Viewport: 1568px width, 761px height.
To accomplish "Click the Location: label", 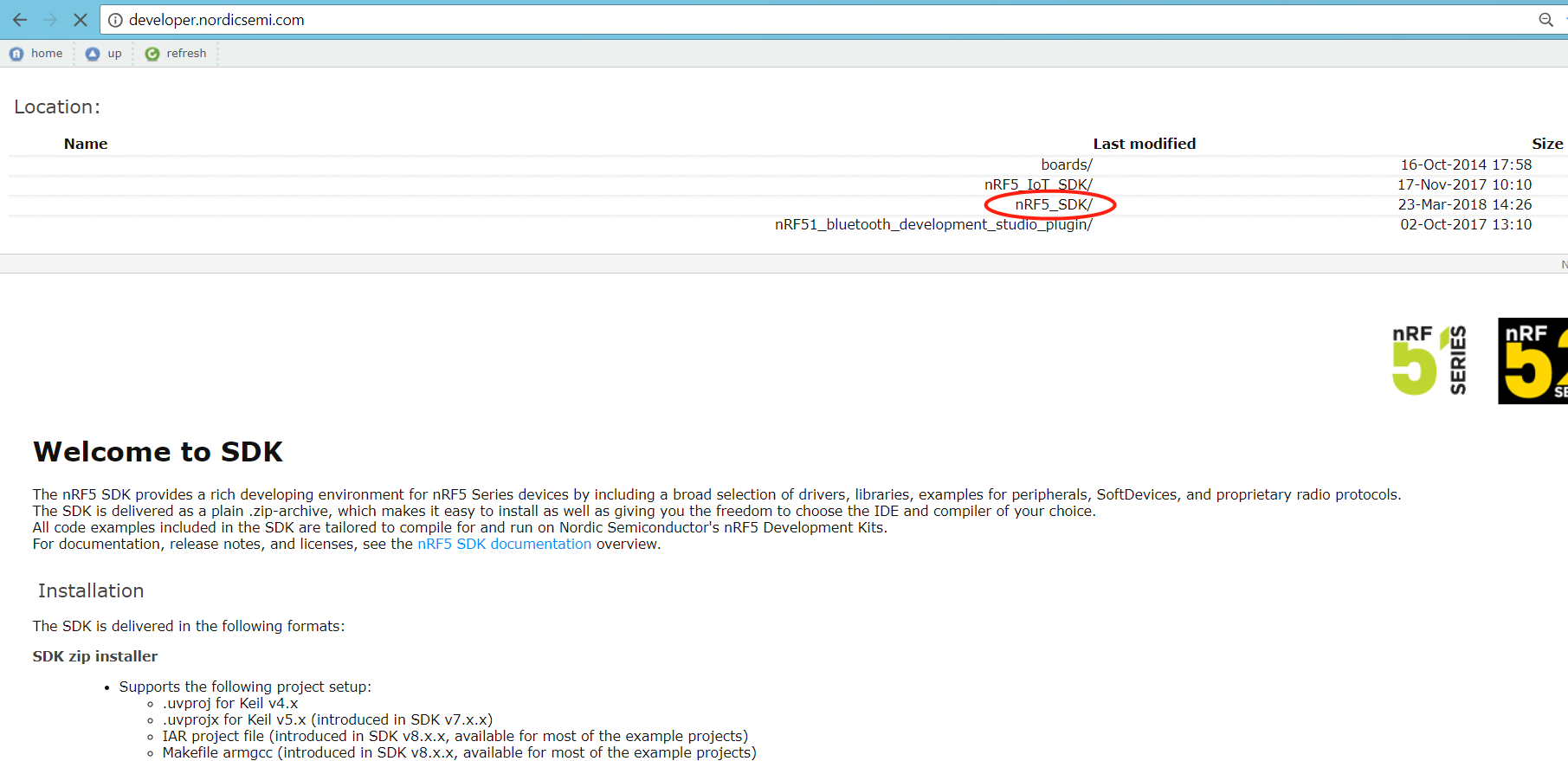I will tap(57, 106).
